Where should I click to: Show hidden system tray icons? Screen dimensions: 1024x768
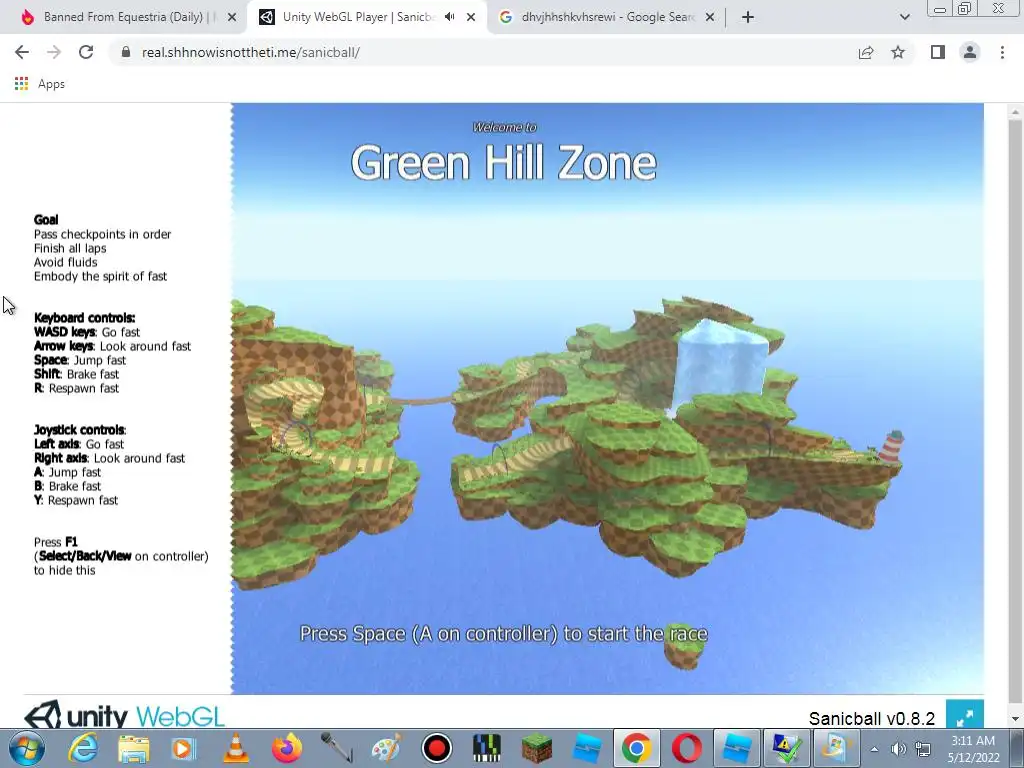(874, 749)
